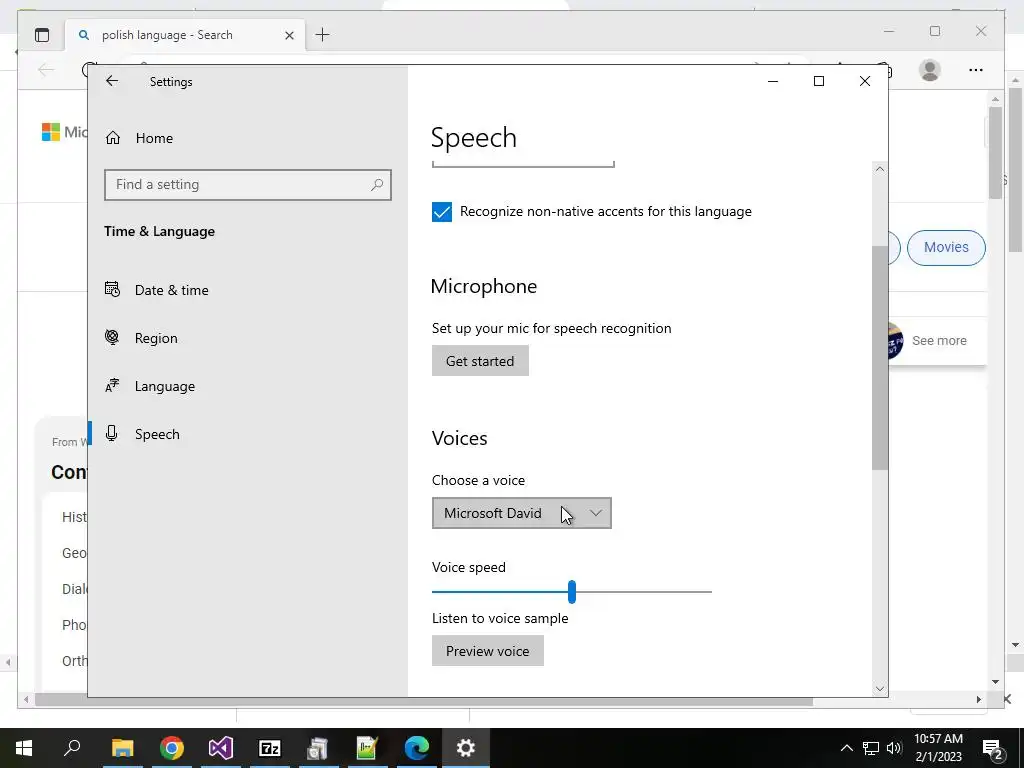Click the network icon in system tray
1024x768 pixels.
[x=871, y=748]
